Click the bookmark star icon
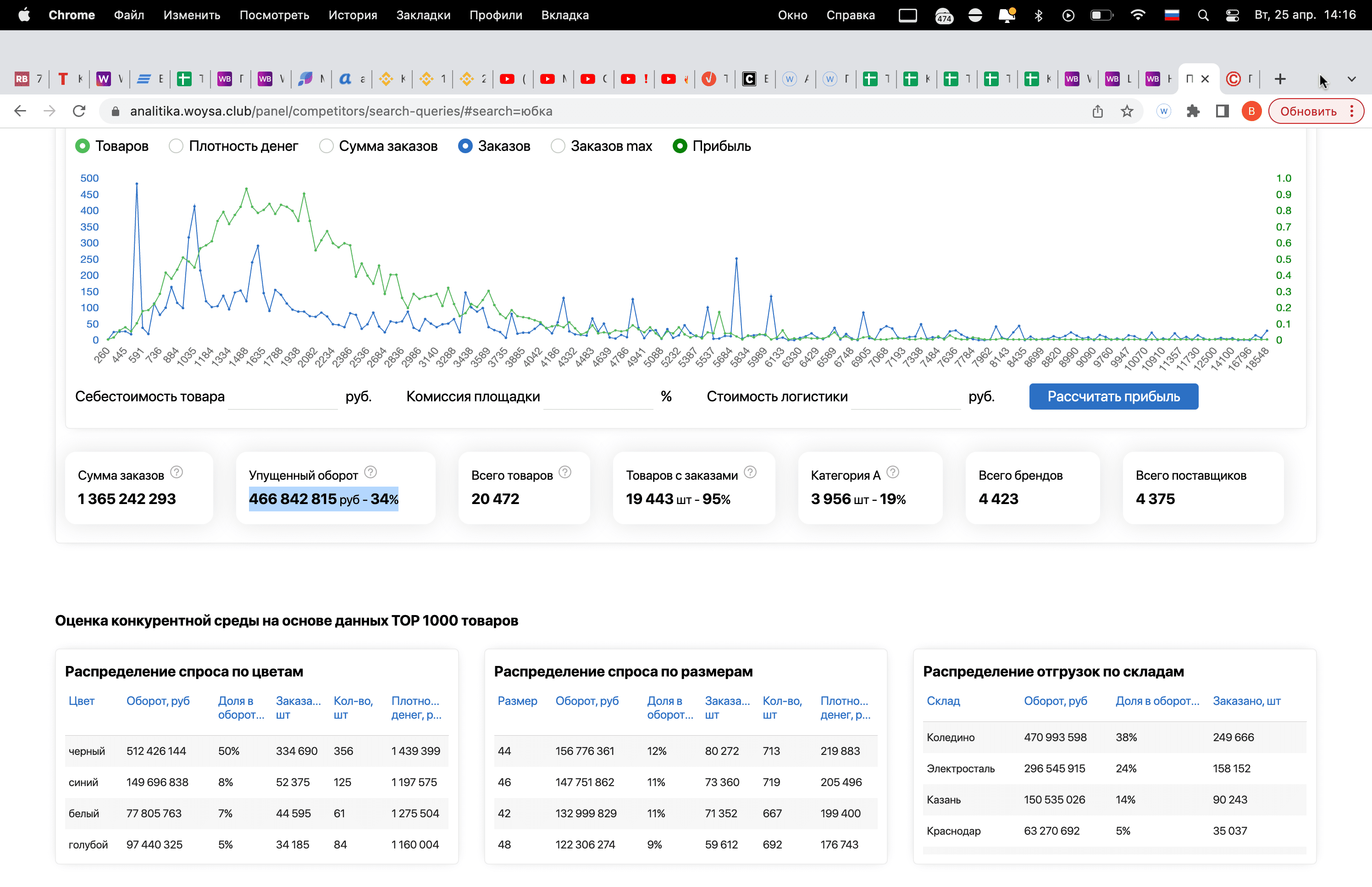This screenshot has height=887, width=1372. coord(1127,111)
